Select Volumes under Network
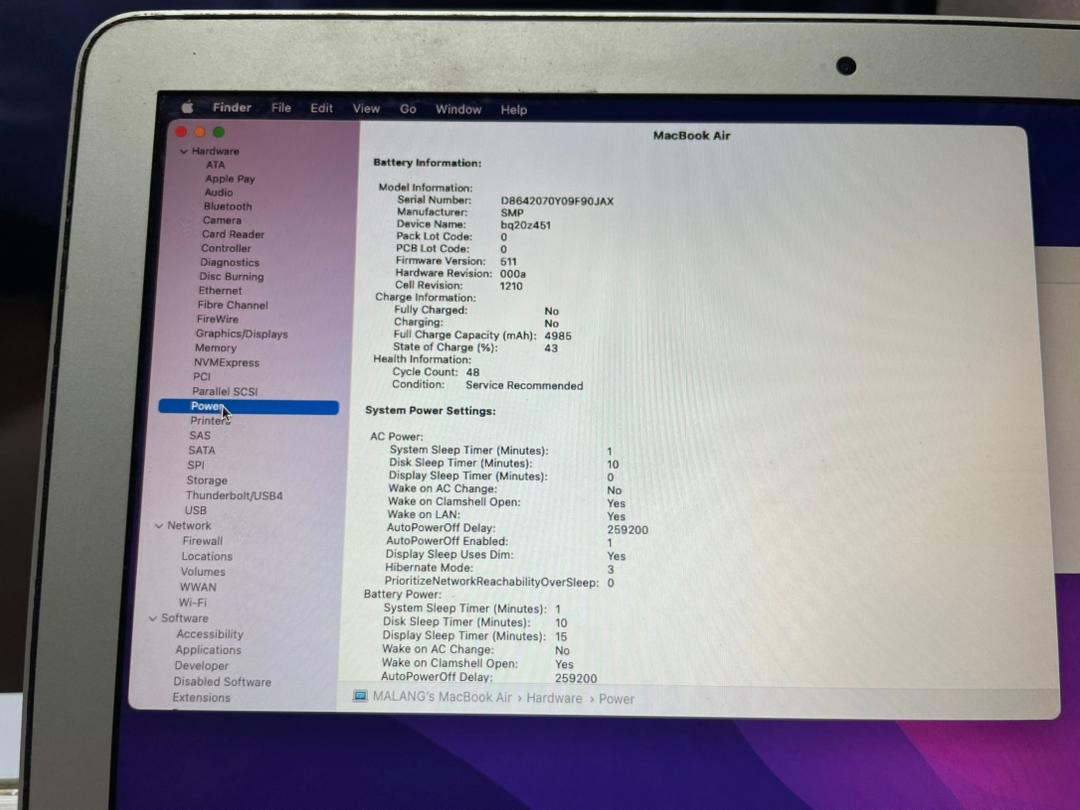 click(203, 572)
